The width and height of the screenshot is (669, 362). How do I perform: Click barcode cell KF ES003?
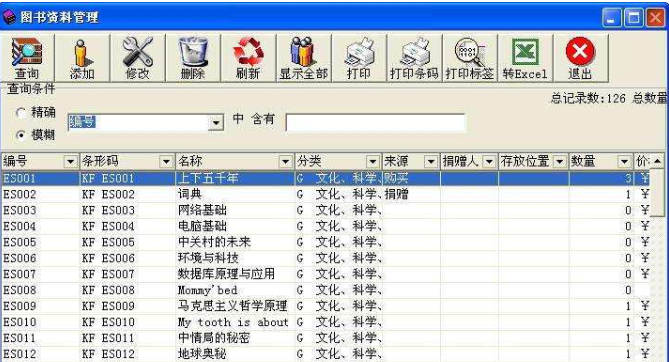[x=127, y=210]
